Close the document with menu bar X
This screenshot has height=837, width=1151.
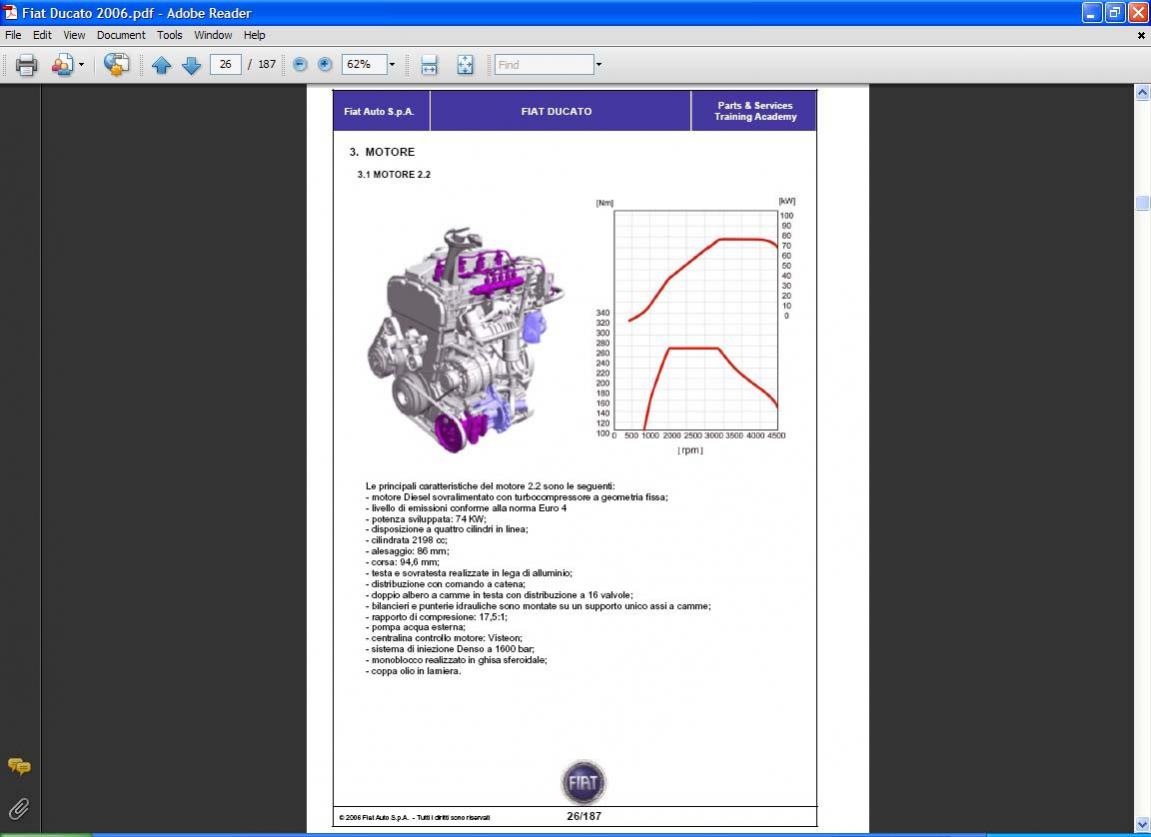(1141, 35)
